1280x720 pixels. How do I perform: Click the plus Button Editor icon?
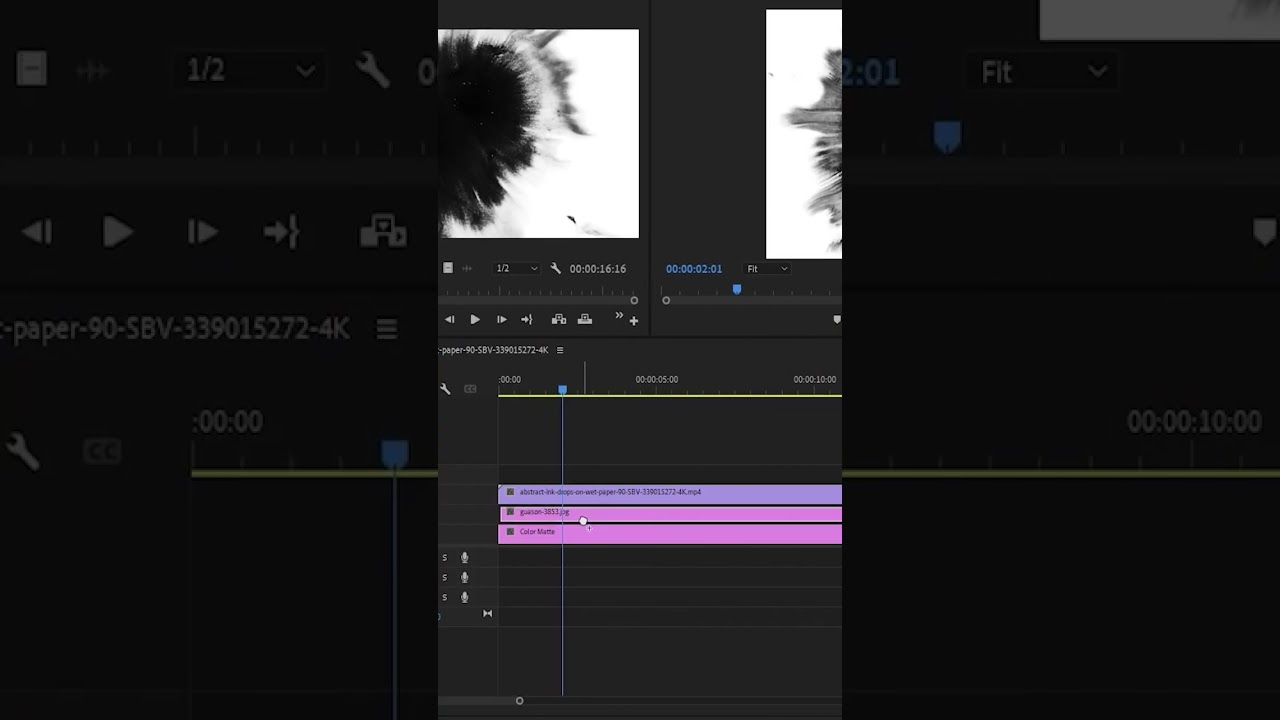pyautogui.click(x=634, y=321)
